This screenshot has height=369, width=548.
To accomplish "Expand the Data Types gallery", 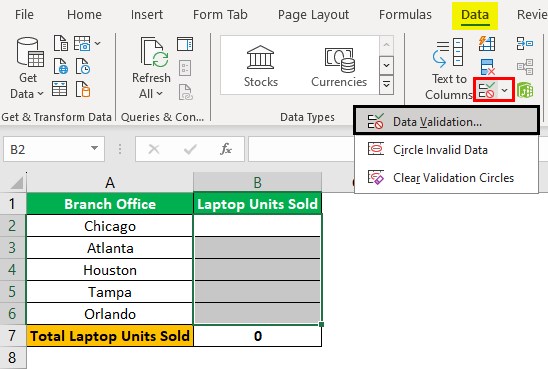I will (x=387, y=85).
